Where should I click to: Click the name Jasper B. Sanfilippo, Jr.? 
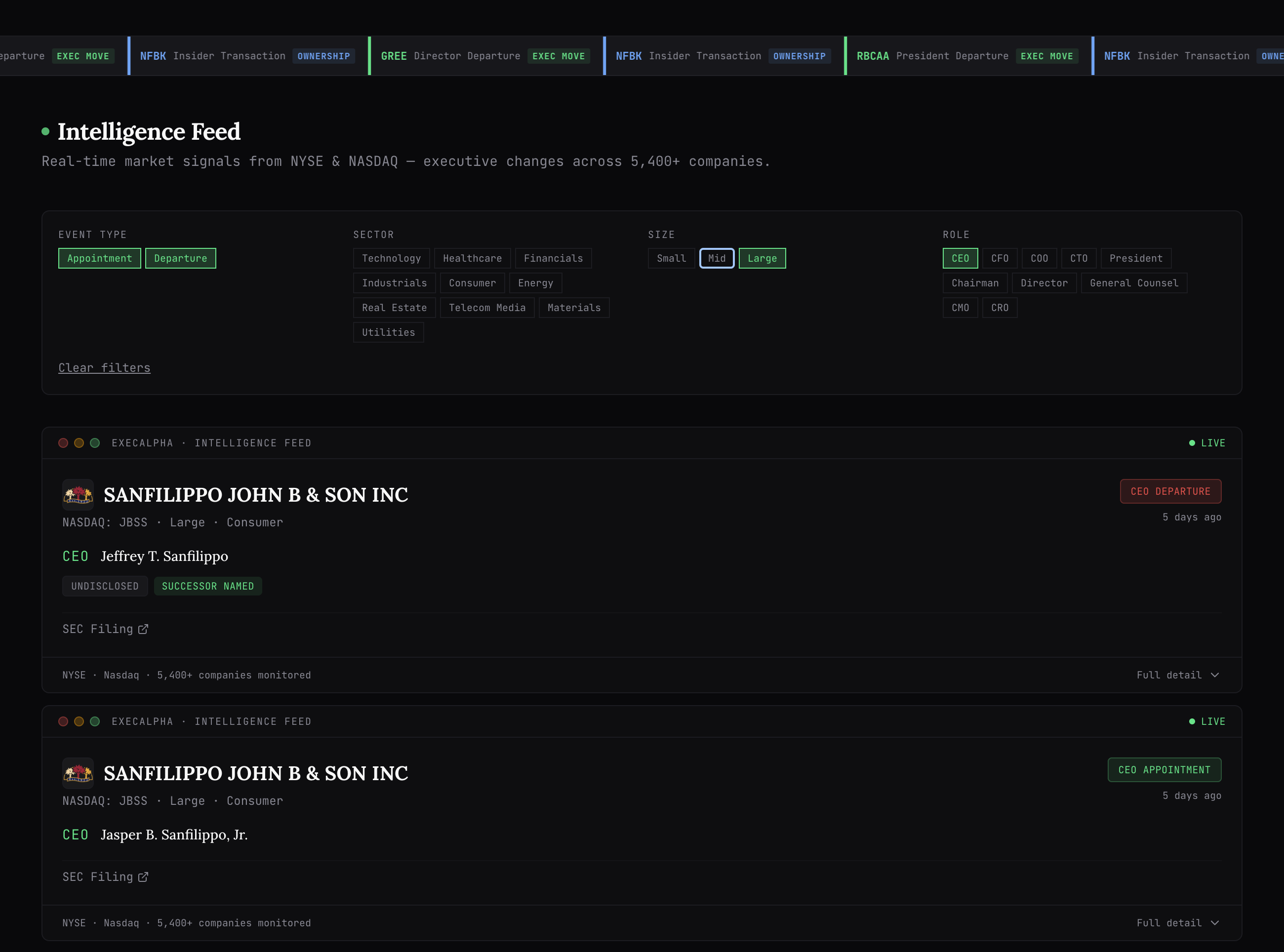[174, 835]
